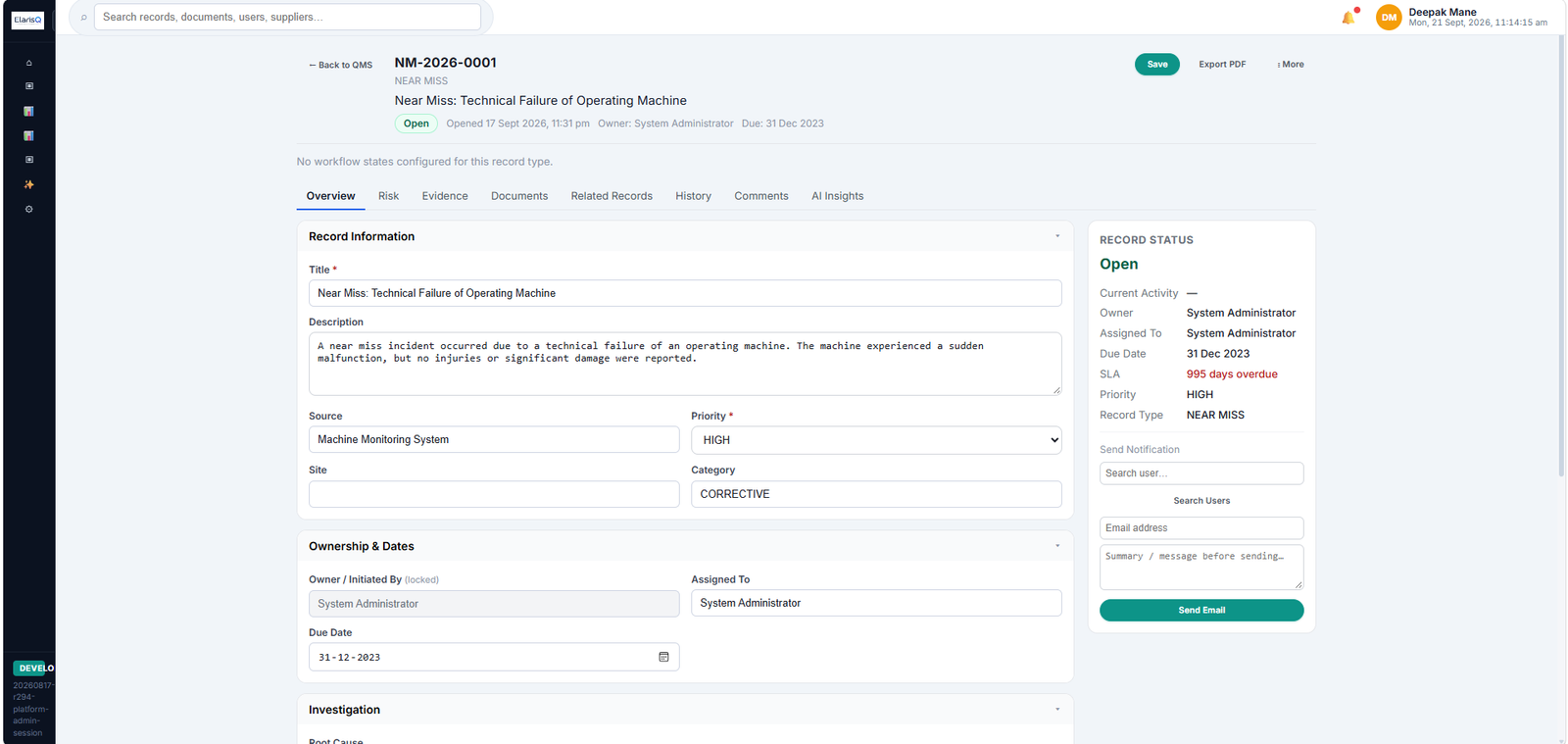Collapse the Record Information section
This screenshot has width=1568, height=744.
pyautogui.click(x=1057, y=236)
